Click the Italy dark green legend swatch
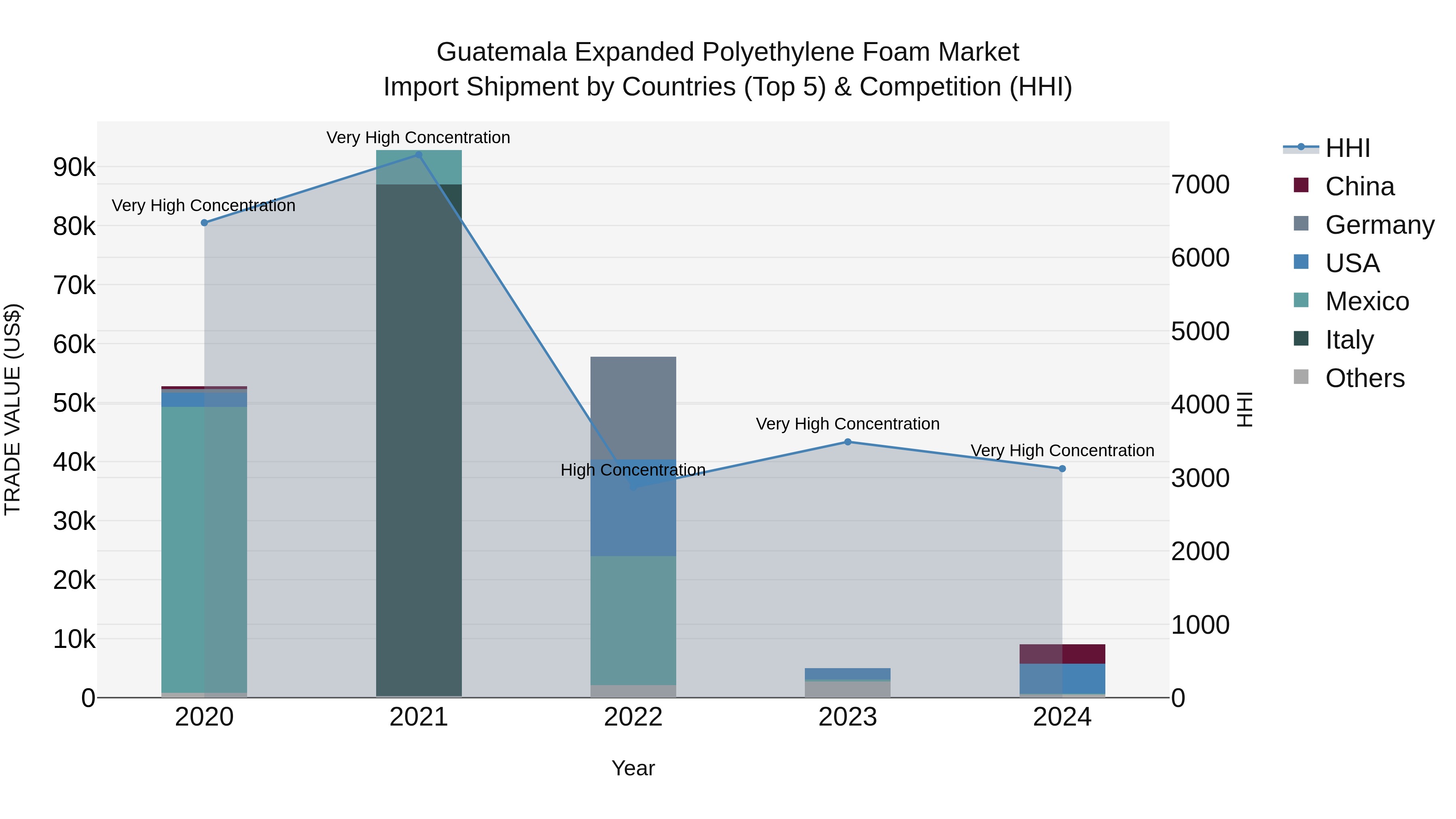The height and width of the screenshot is (819, 1456). (x=1301, y=338)
